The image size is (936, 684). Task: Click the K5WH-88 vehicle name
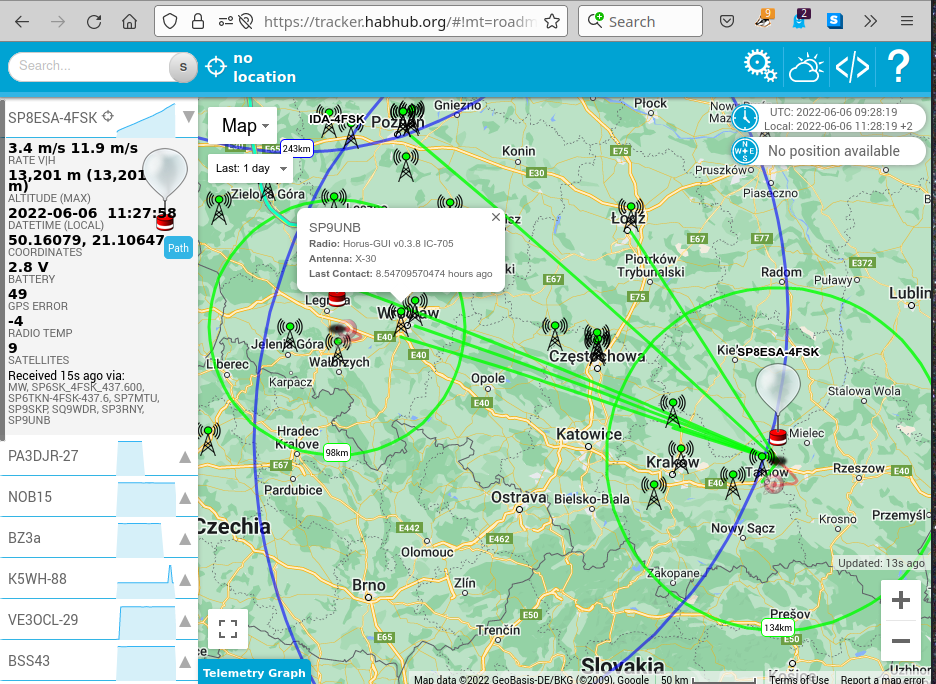tap(37, 579)
